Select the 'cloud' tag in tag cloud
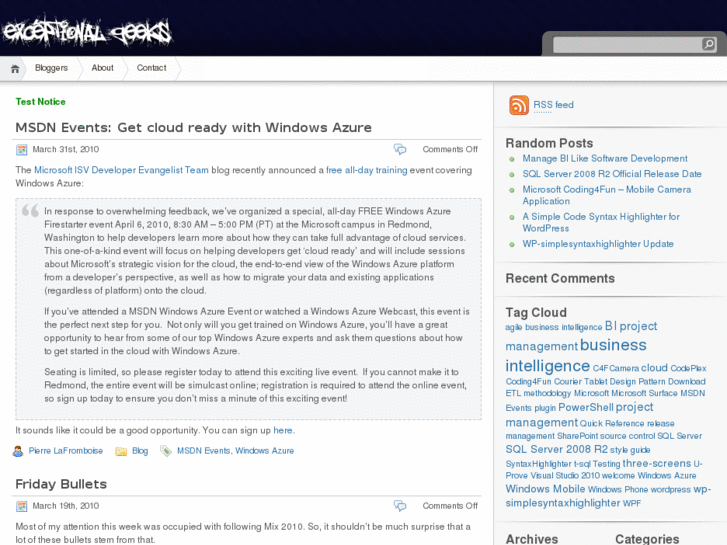 (x=654, y=368)
